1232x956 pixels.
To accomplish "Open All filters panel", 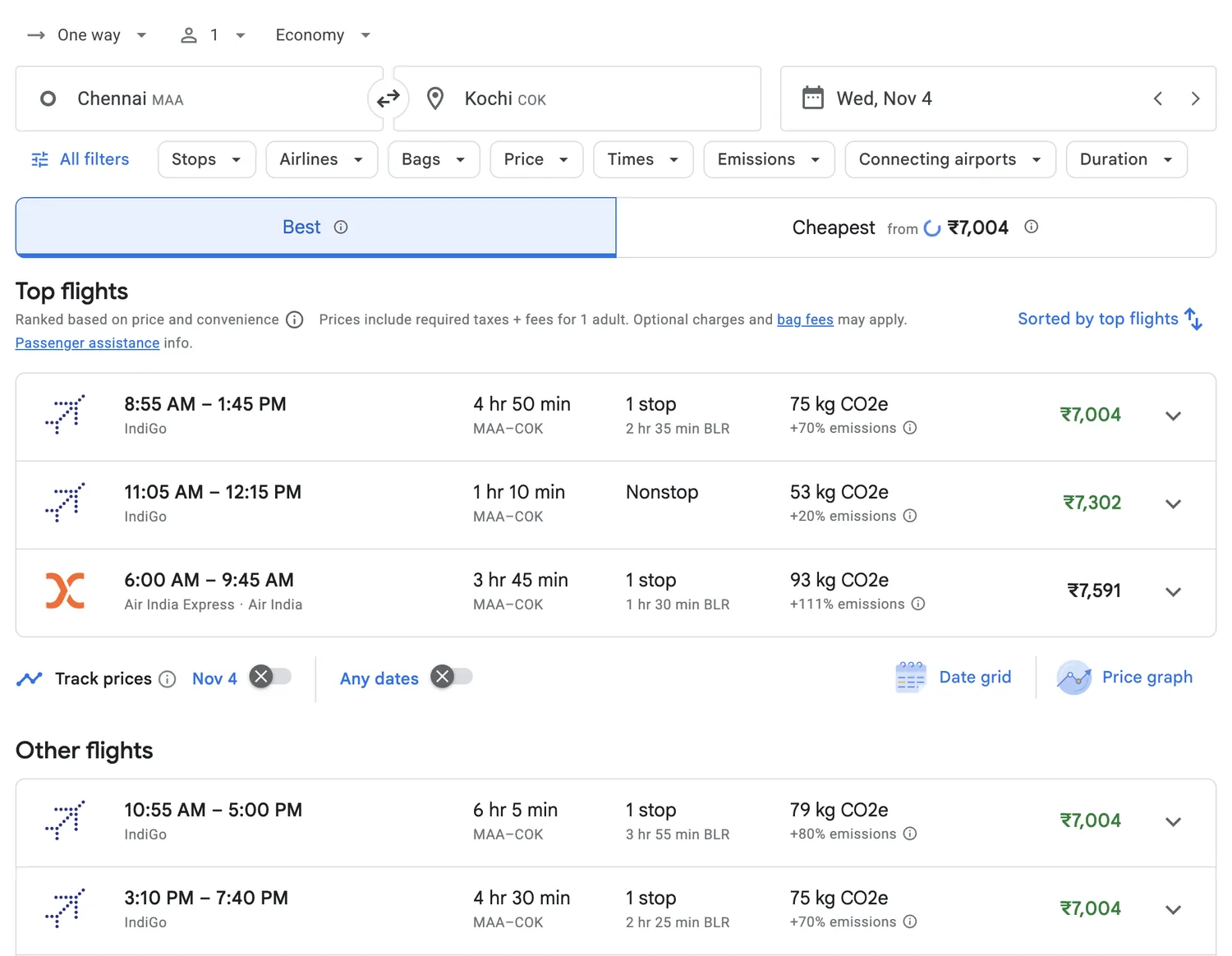I will (x=80, y=159).
